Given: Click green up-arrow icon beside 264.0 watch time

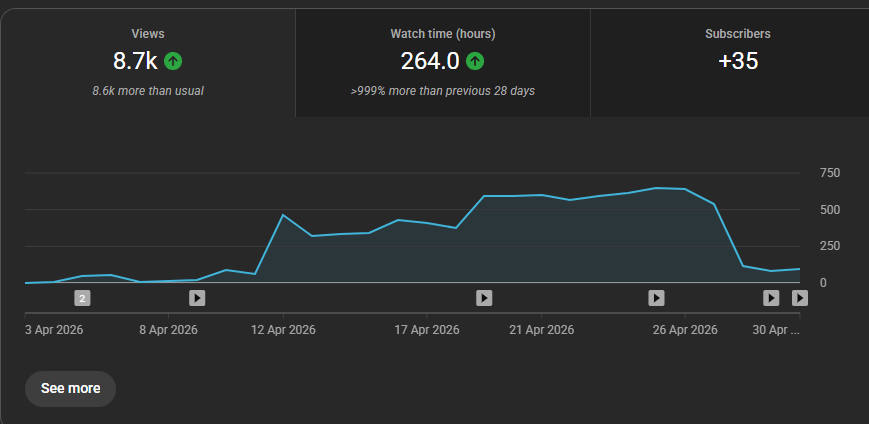Looking at the screenshot, I should pos(475,61).
